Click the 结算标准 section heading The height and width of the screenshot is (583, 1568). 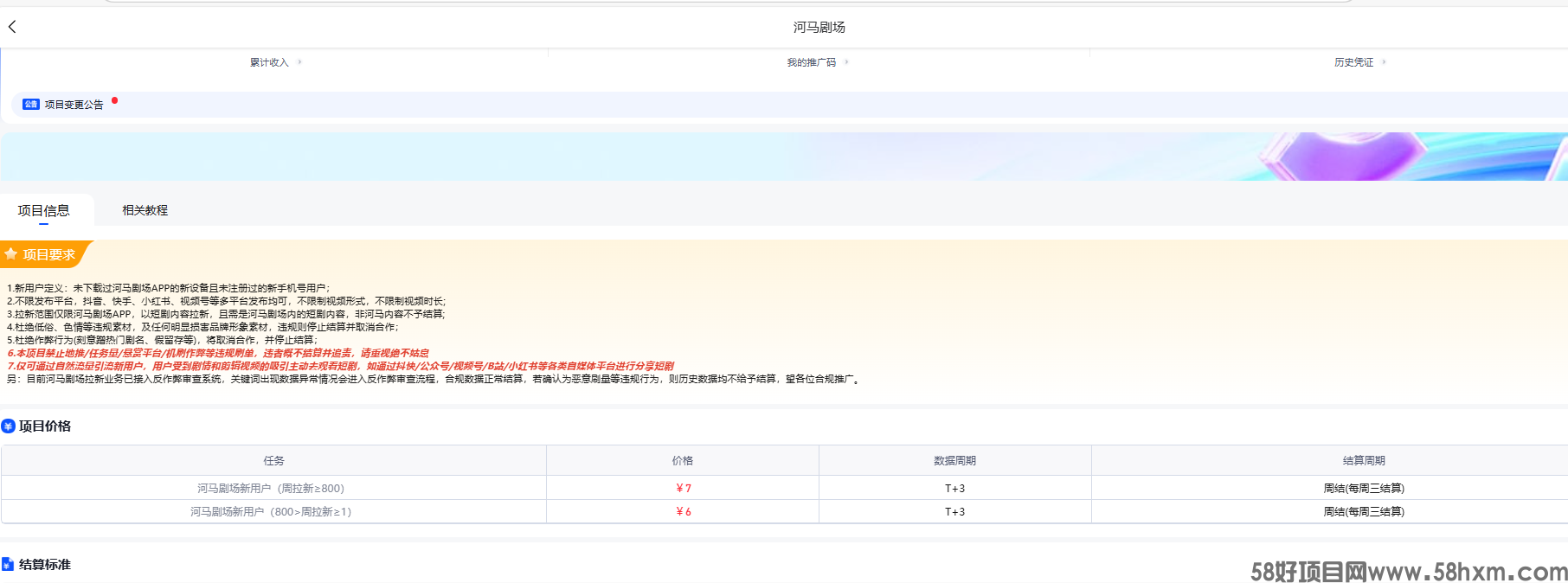(x=45, y=564)
